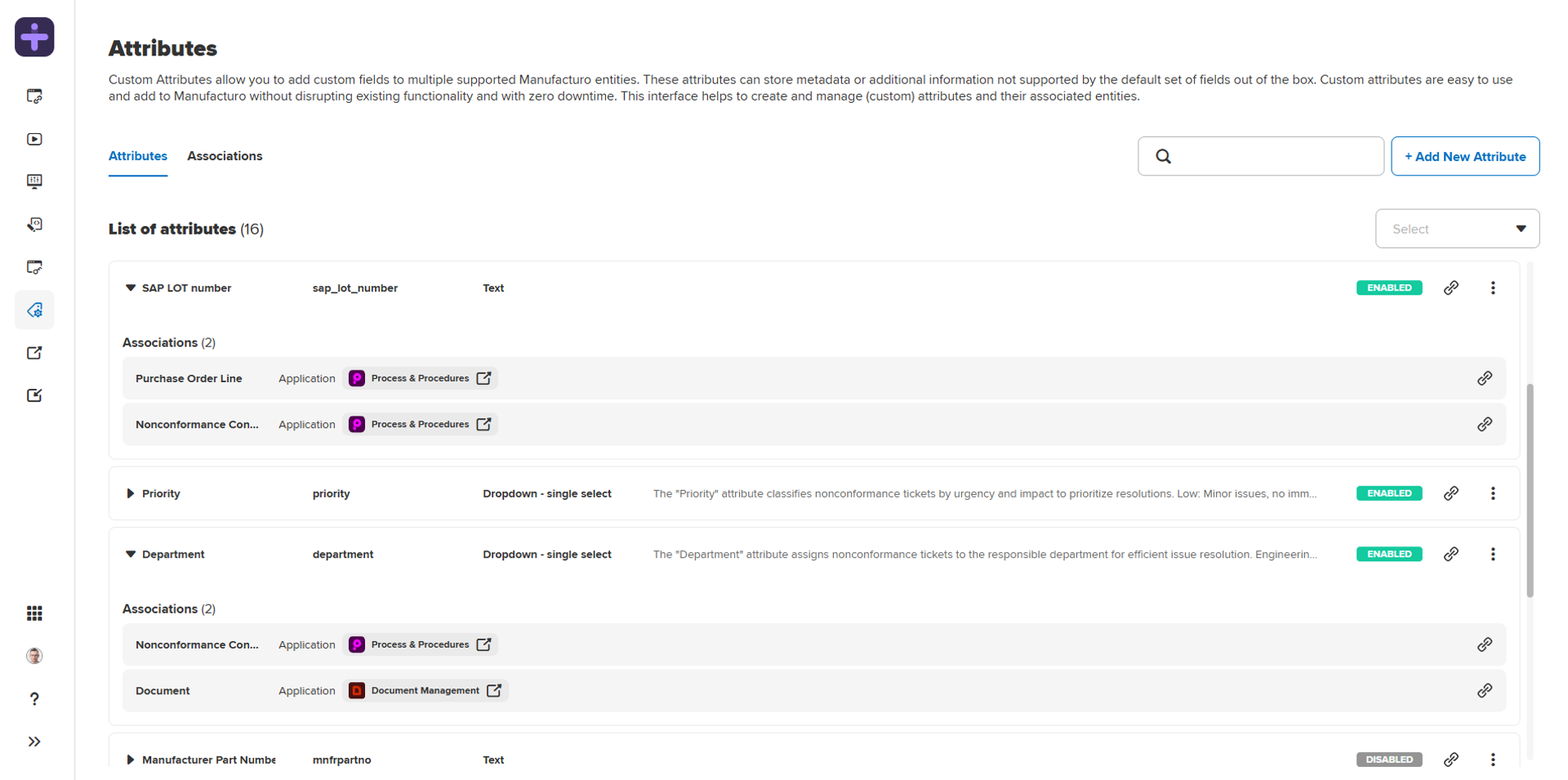This screenshot has height=780, width=1568.
Task: Click link icon on Purchase Order Line row
Action: coord(1484,378)
